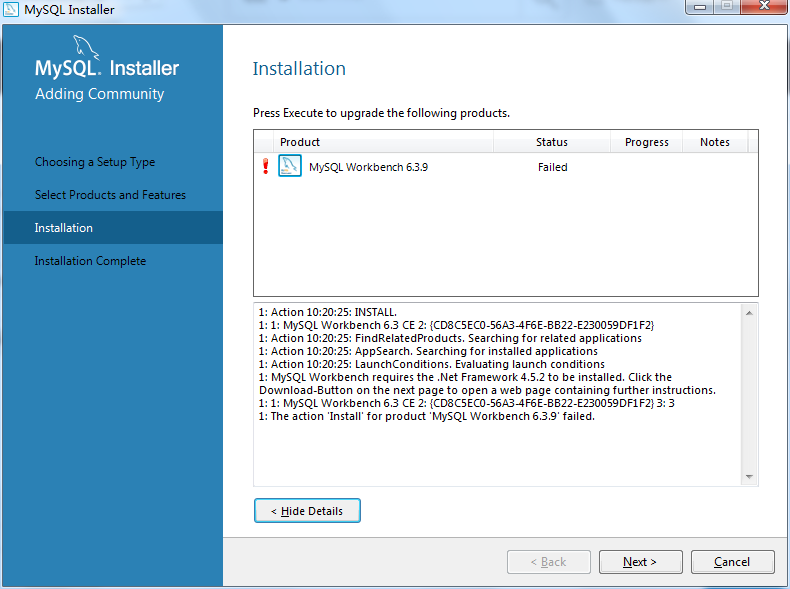The width and height of the screenshot is (790, 589).
Task: Click the Status column header
Action: pyautogui.click(x=552, y=142)
